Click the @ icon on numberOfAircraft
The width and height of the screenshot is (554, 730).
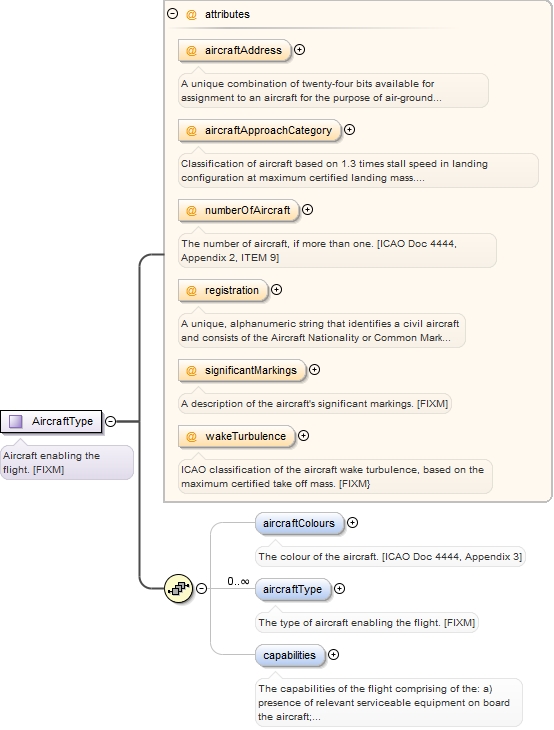click(191, 210)
